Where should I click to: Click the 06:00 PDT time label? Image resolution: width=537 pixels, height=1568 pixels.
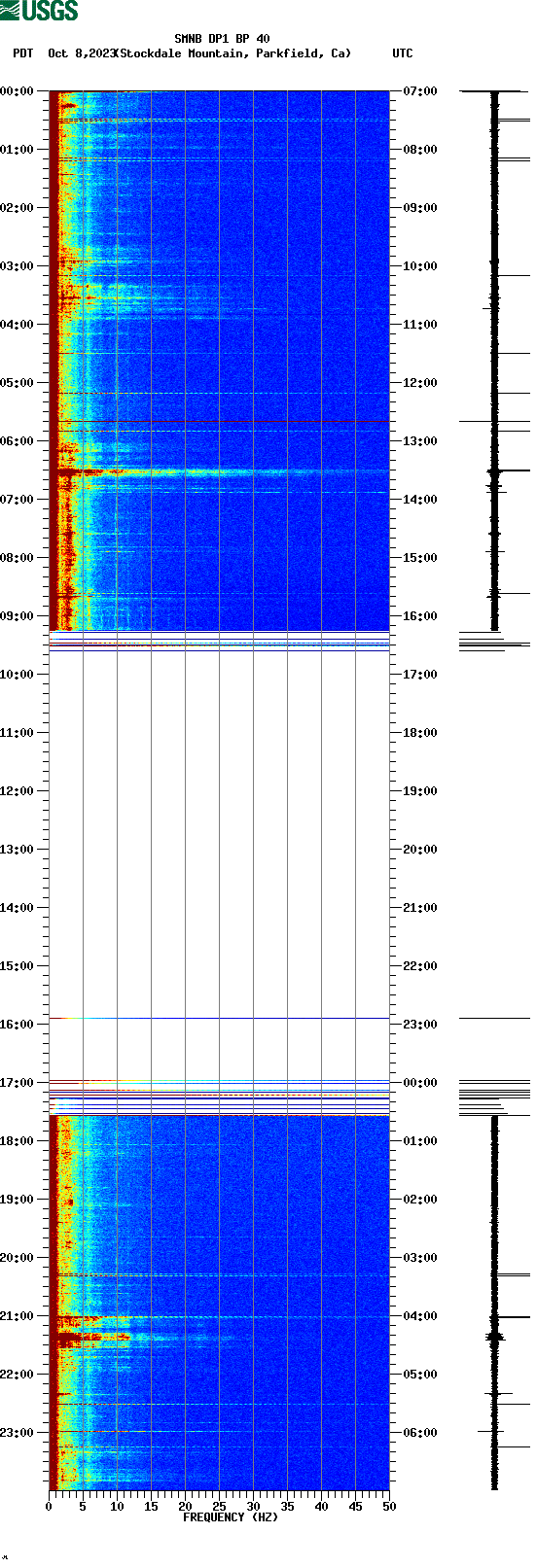(x=18, y=441)
